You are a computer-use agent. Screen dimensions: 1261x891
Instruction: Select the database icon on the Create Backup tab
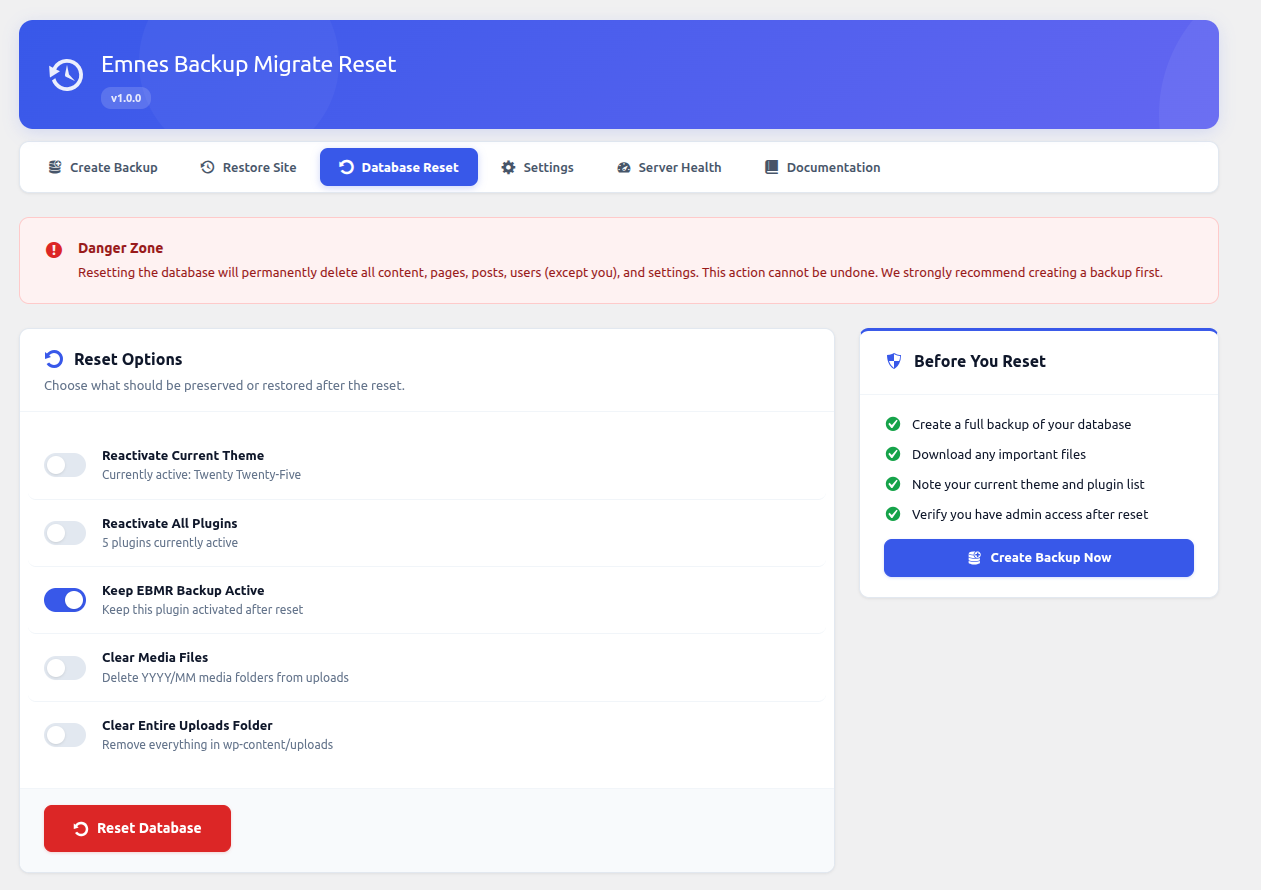coord(56,167)
